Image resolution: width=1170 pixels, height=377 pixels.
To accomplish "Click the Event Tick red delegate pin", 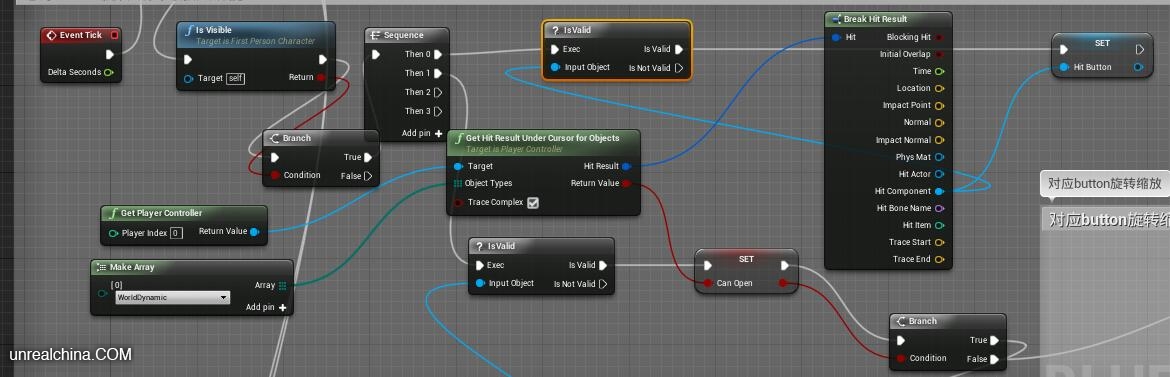I will click(x=114, y=35).
